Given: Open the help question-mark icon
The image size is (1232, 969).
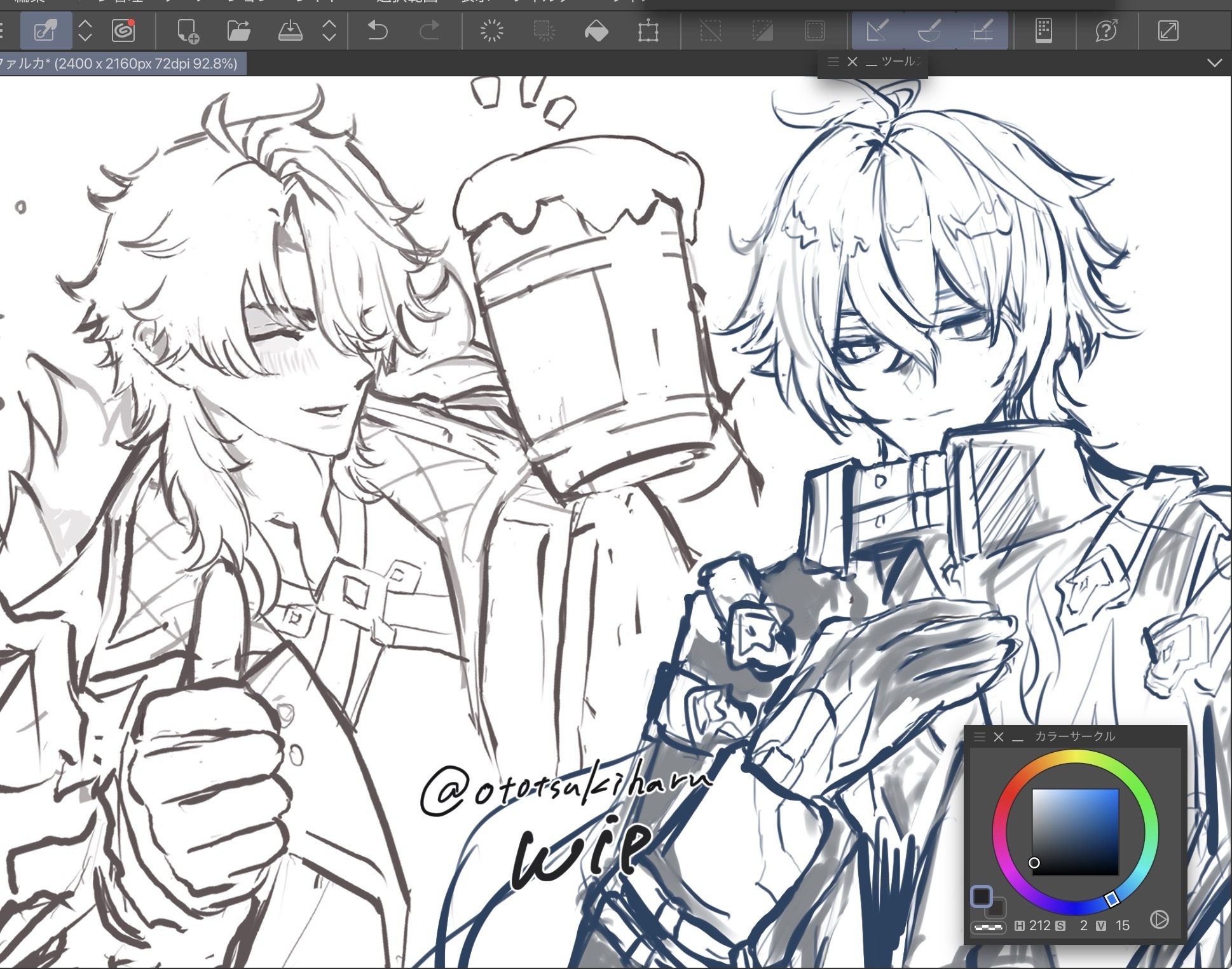Looking at the screenshot, I should (1106, 30).
